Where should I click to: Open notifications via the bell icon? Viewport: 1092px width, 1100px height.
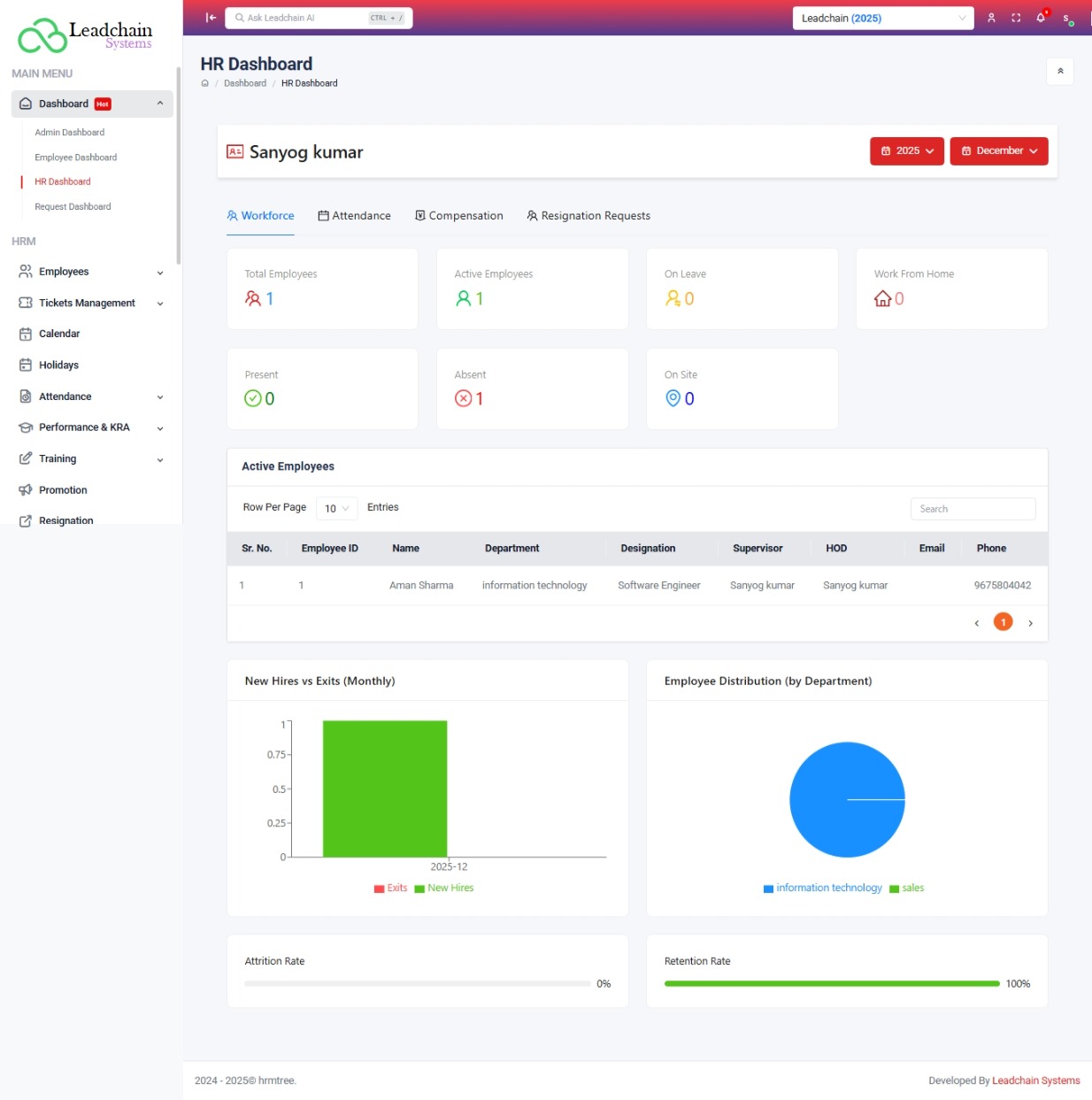tap(1040, 17)
